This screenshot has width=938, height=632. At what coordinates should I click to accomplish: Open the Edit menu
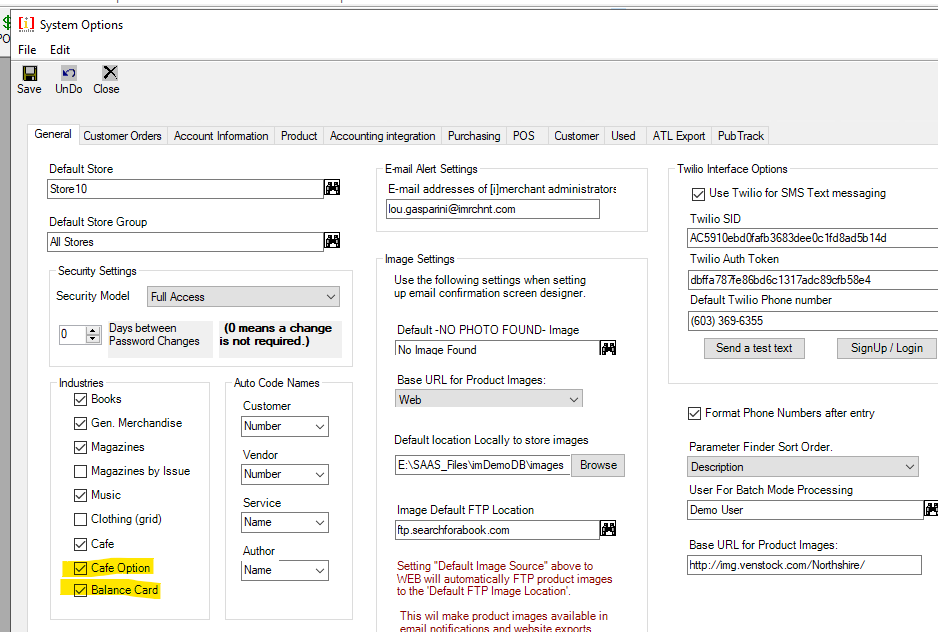pos(60,50)
